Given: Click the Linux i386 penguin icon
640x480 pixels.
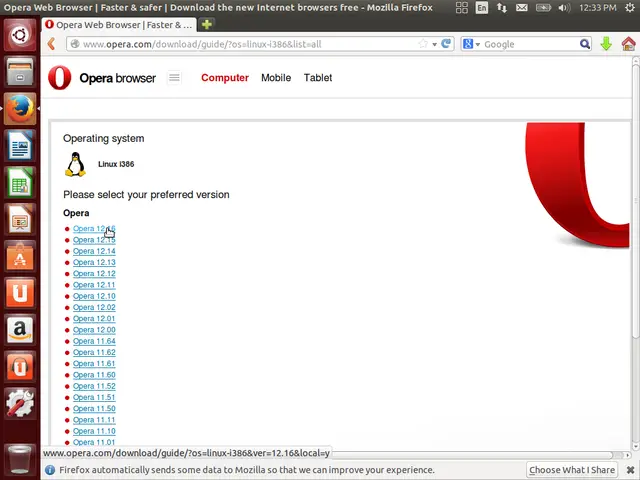Looking at the screenshot, I should click(x=76, y=164).
